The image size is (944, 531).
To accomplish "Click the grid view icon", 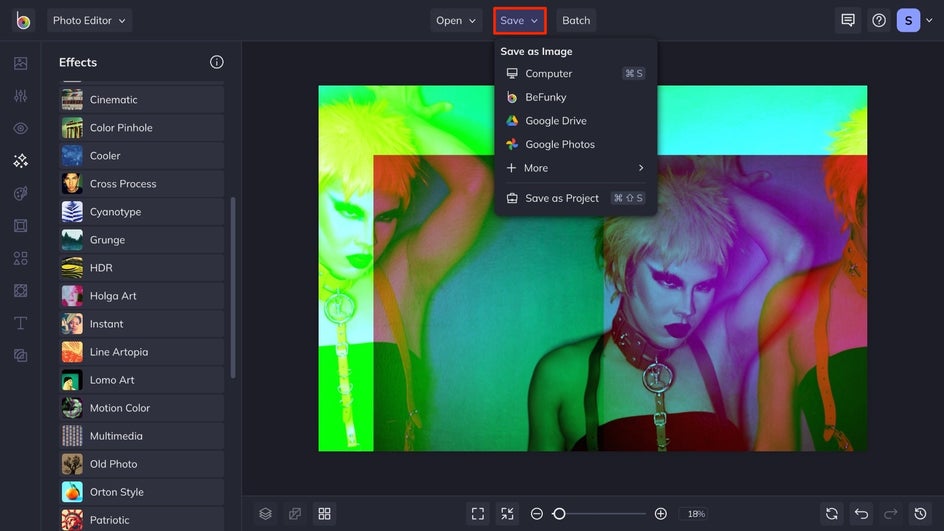I will (324, 514).
